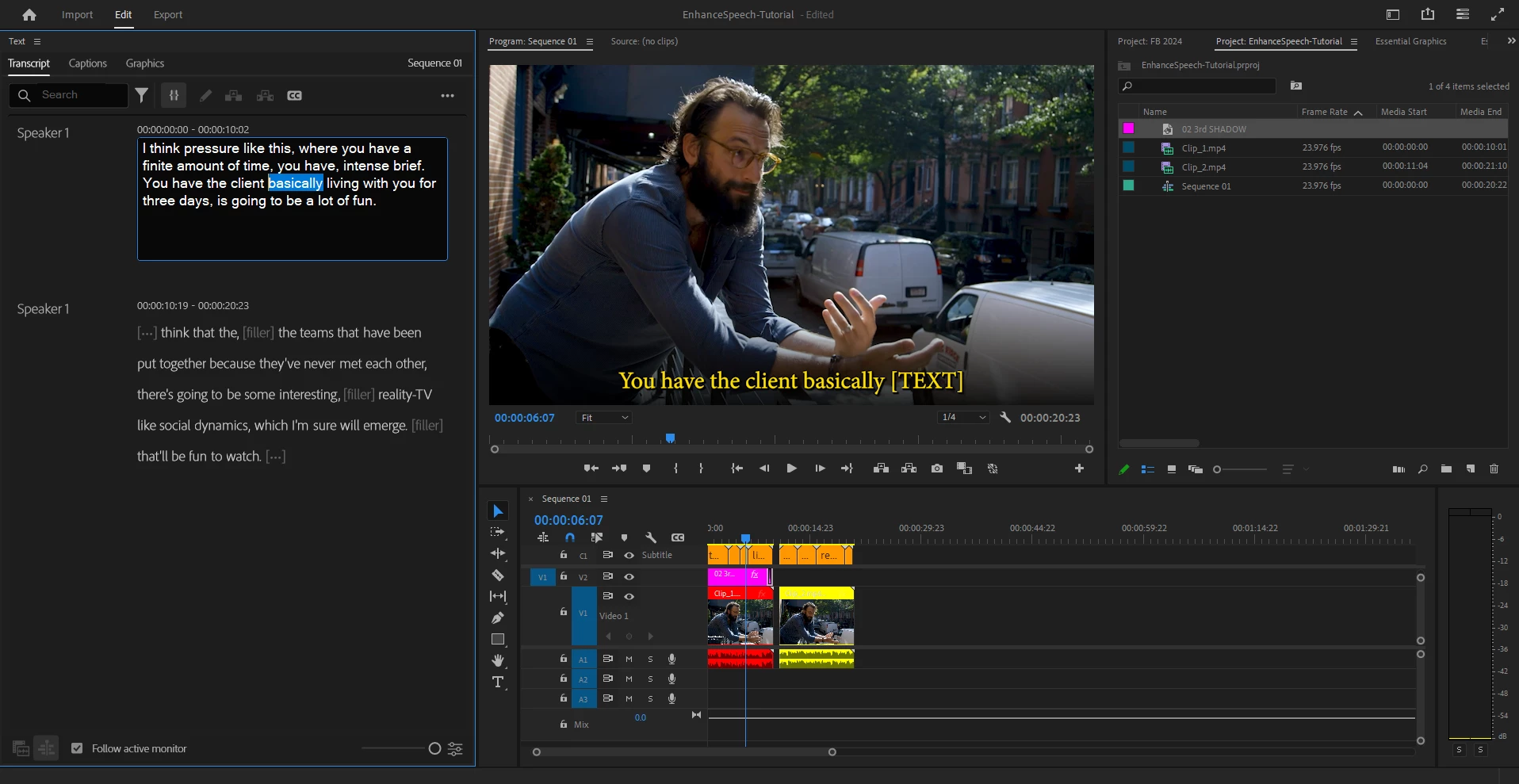Open the Fit zoom level dropdown
The image size is (1519, 784).
(x=604, y=418)
